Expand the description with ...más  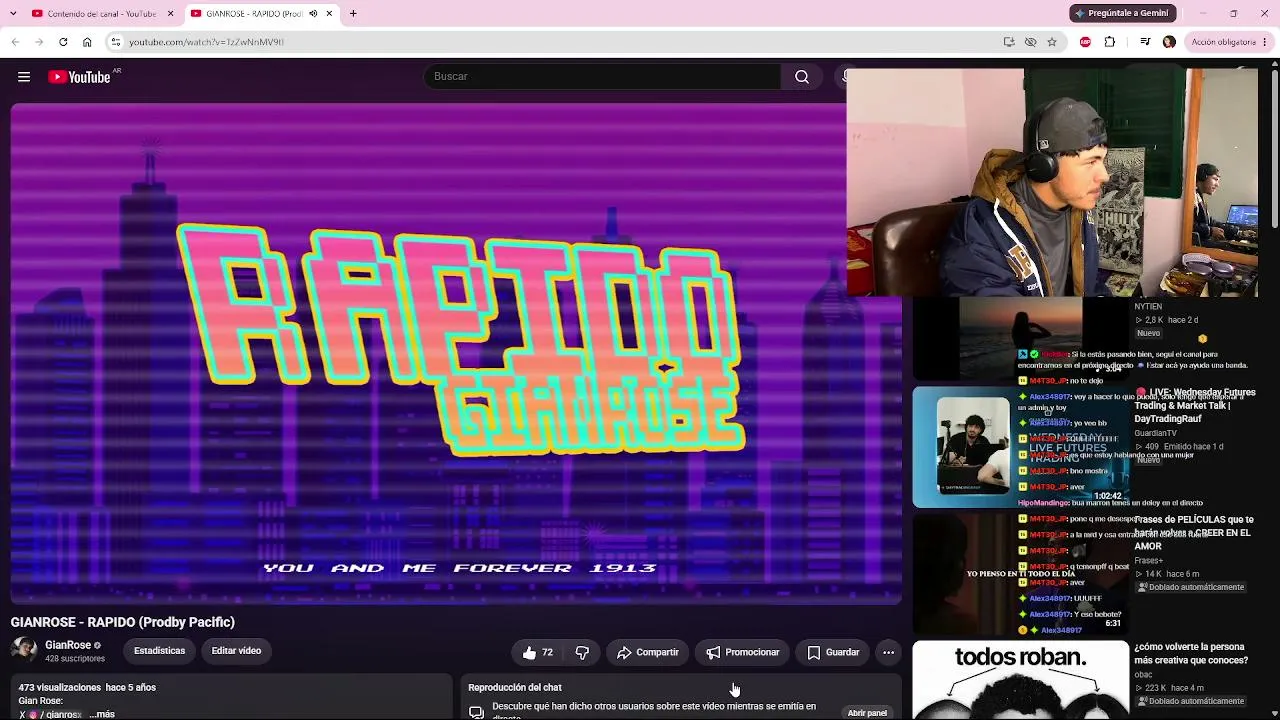pyautogui.click(x=102, y=714)
